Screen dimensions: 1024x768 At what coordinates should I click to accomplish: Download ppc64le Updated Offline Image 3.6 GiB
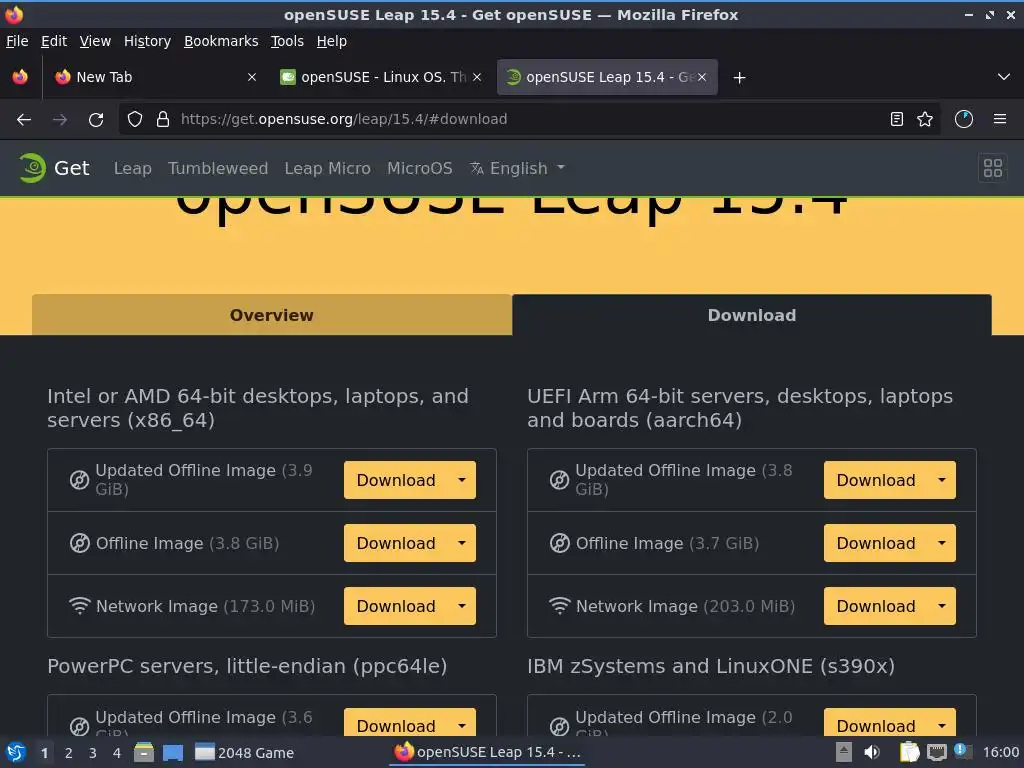[396, 724]
